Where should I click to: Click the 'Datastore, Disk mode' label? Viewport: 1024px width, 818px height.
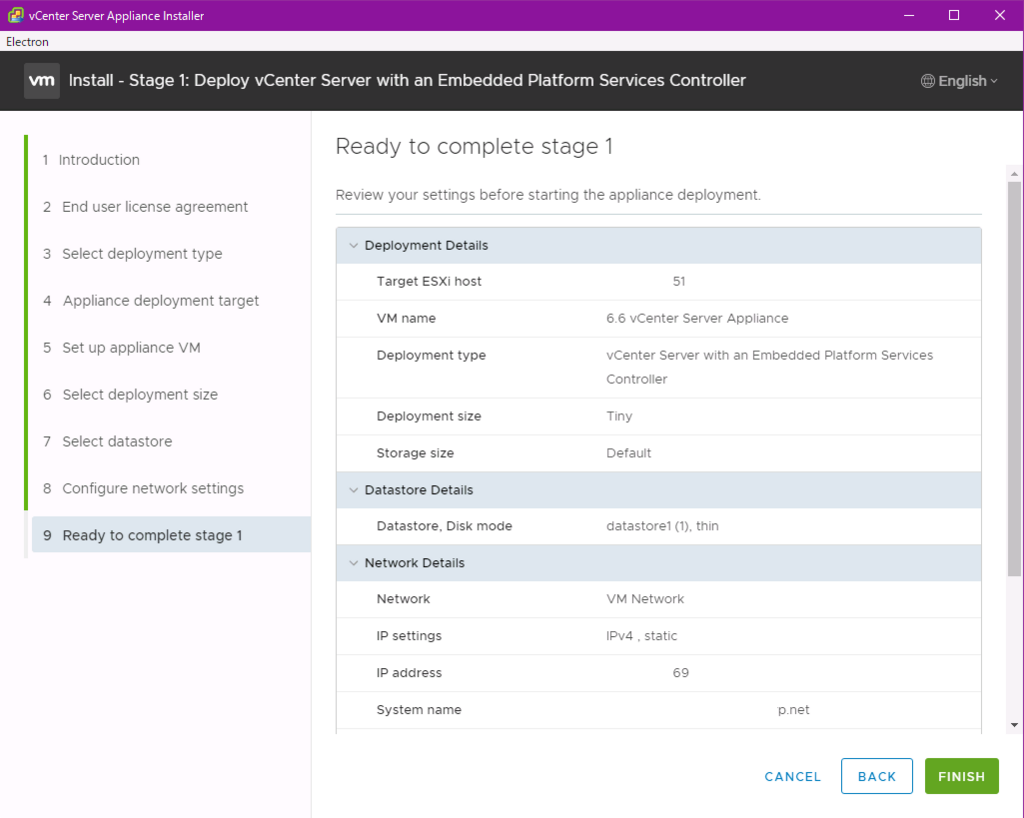[x=444, y=526]
